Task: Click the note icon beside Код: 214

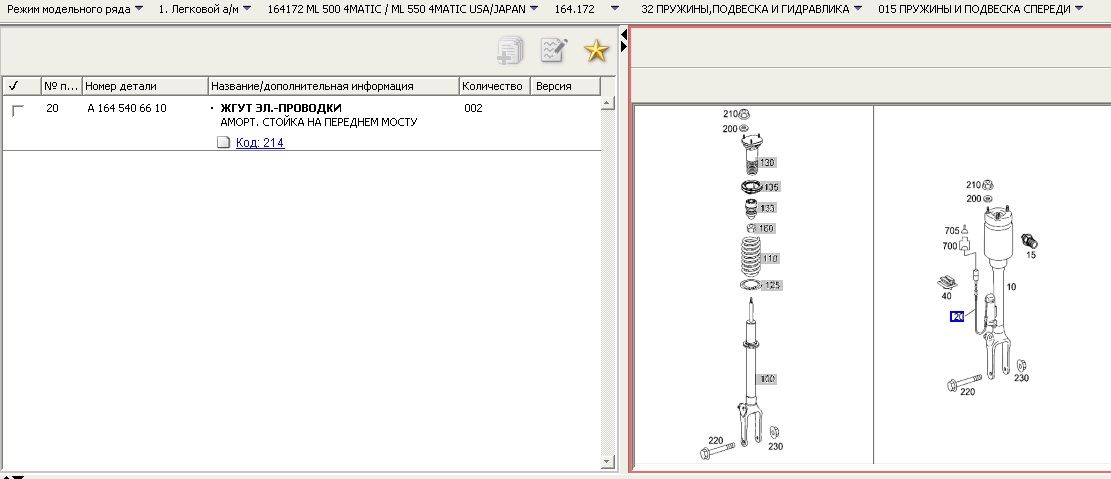Action: (x=224, y=143)
